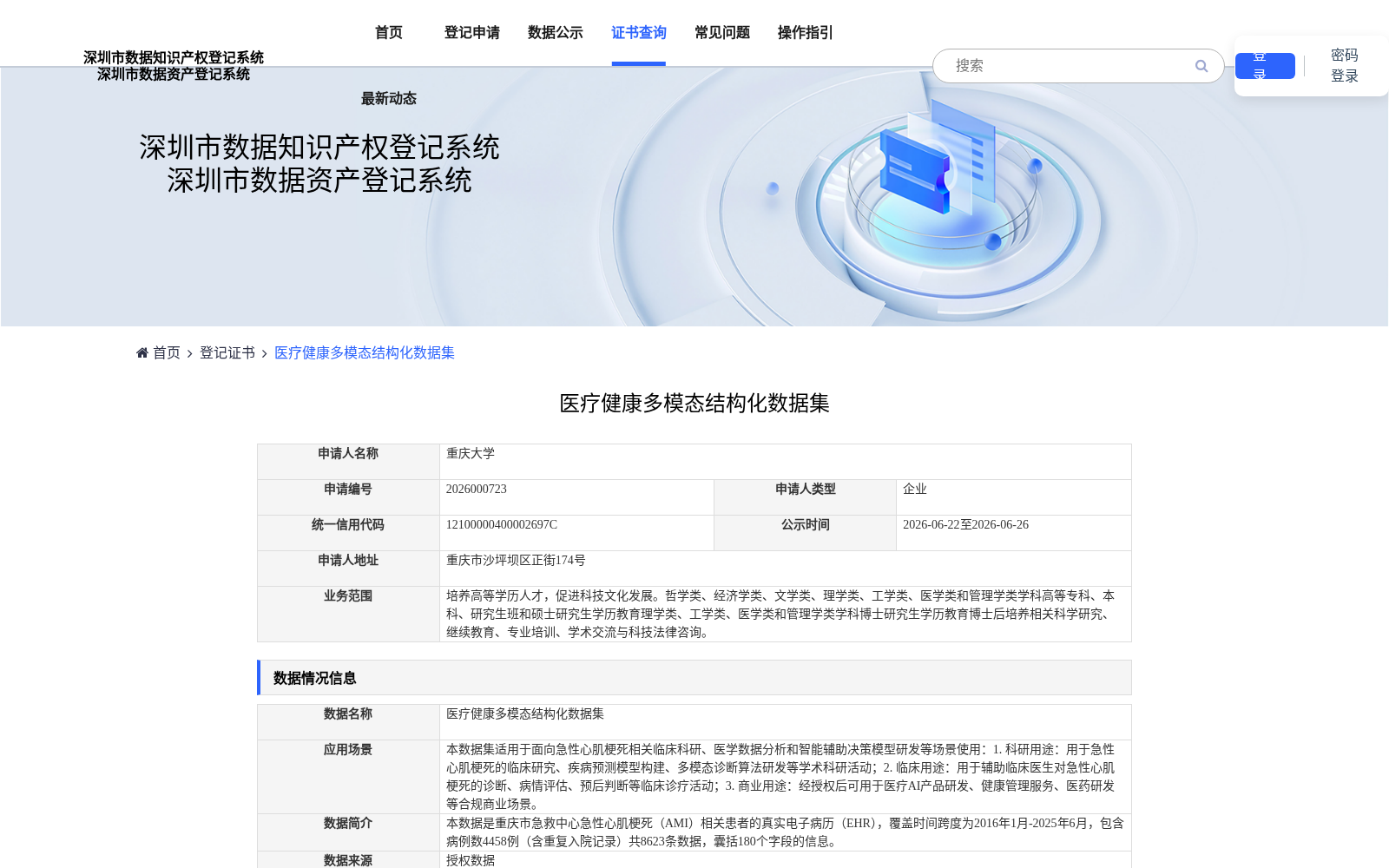Select applicant type value 企业
Image resolution: width=1389 pixels, height=868 pixels.
(915, 489)
